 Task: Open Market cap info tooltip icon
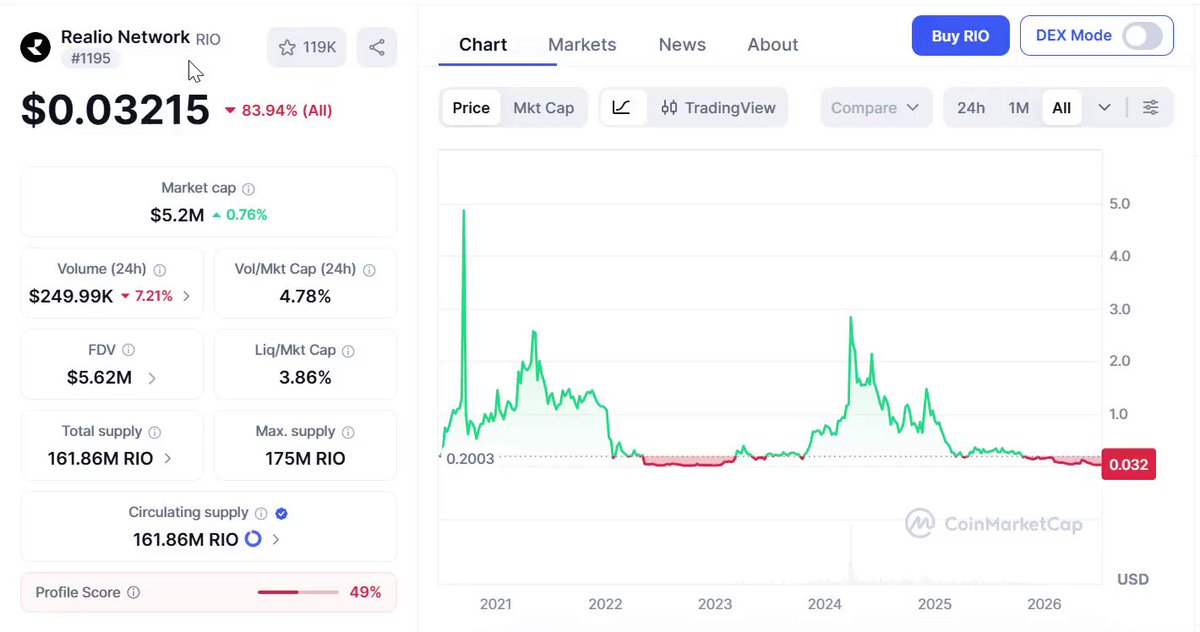pyautogui.click(x=249, y=188)
